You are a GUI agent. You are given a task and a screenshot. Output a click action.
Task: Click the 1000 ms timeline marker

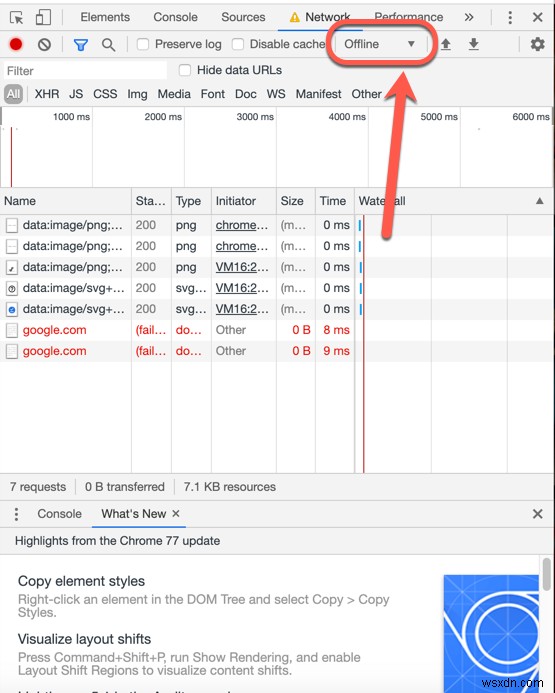click(71, 117)
